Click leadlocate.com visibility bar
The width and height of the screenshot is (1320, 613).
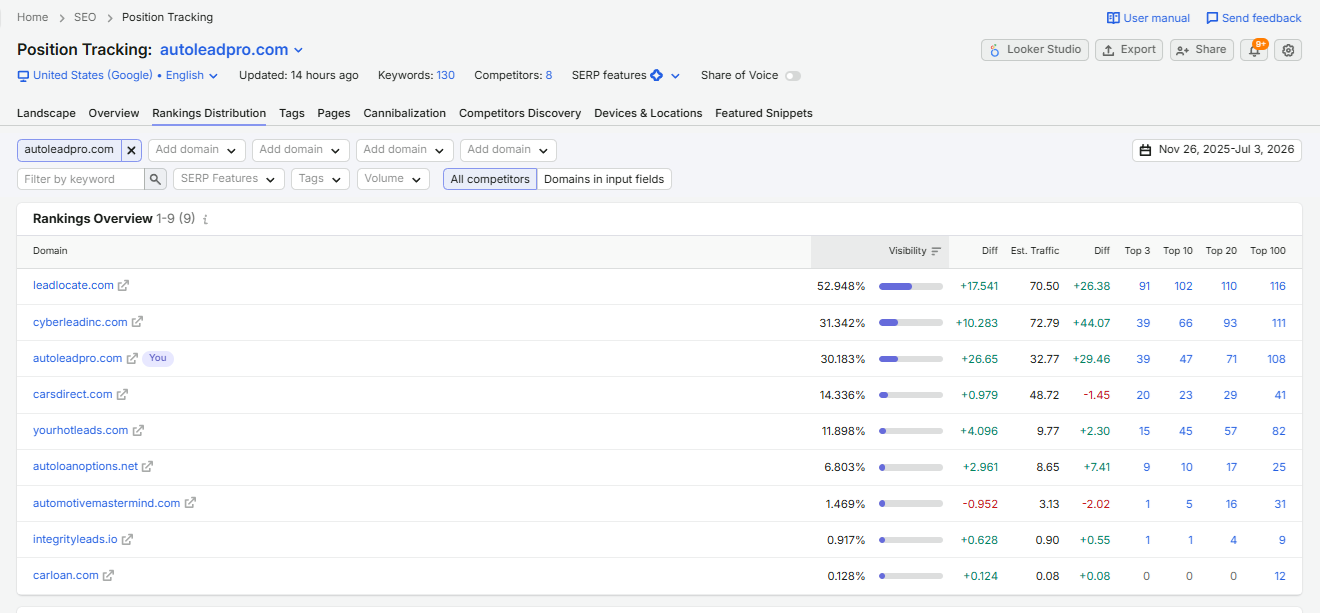tap(910, 286)
